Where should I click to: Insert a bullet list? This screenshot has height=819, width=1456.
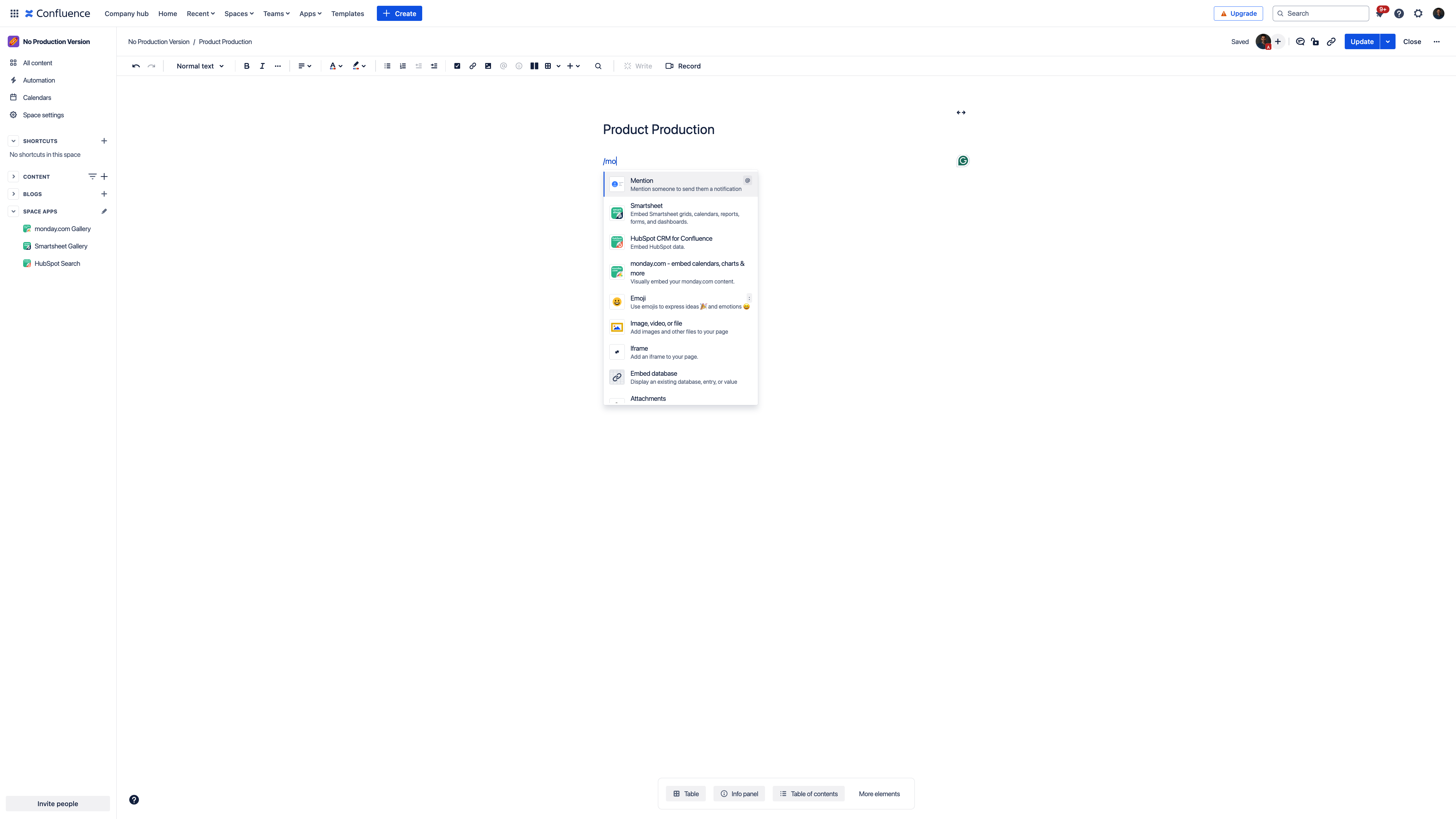pyautogui.click(x=387, y=66)
